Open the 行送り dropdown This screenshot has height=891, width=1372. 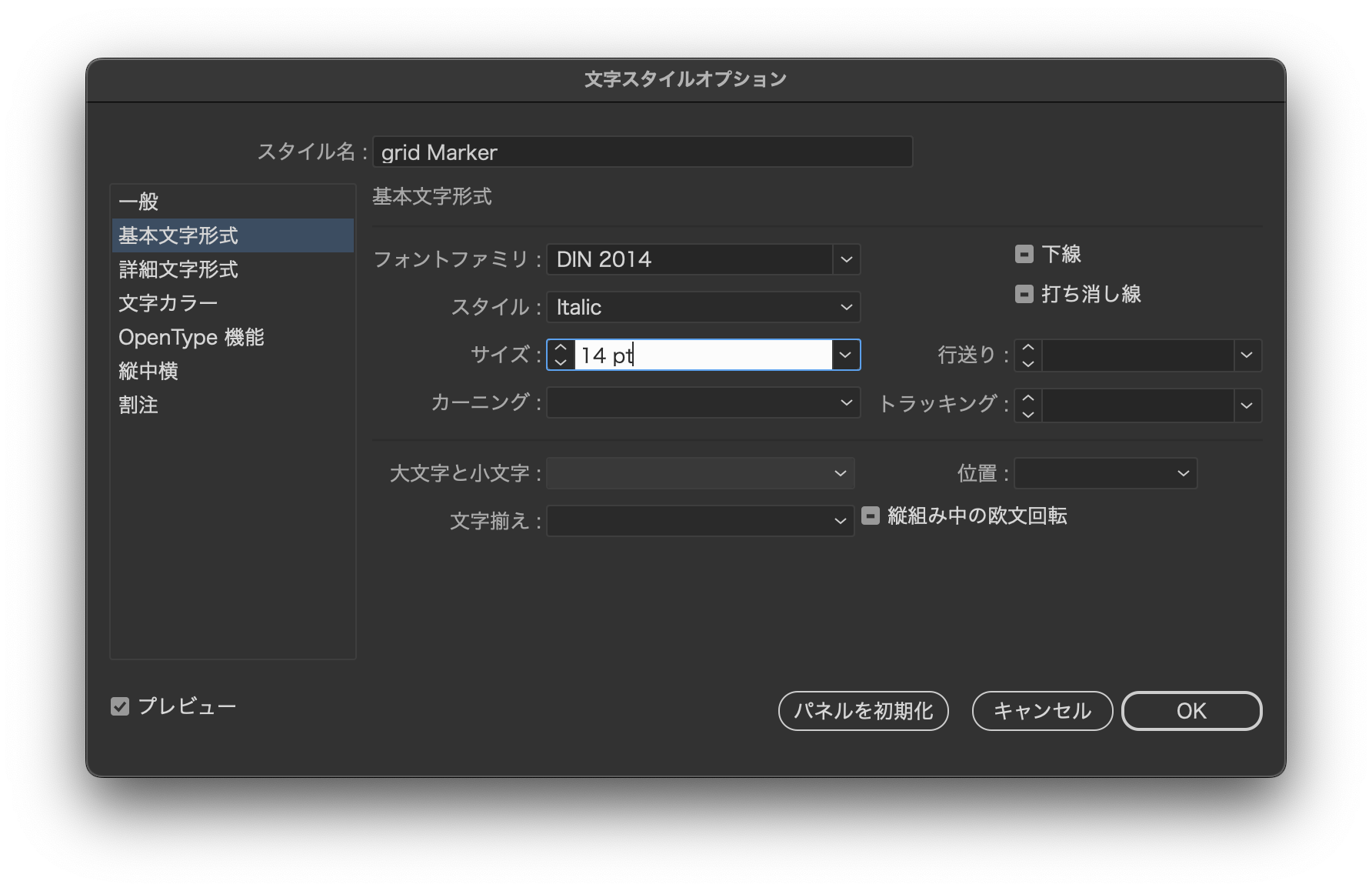pyautogui.click(x=1247, y=355)
